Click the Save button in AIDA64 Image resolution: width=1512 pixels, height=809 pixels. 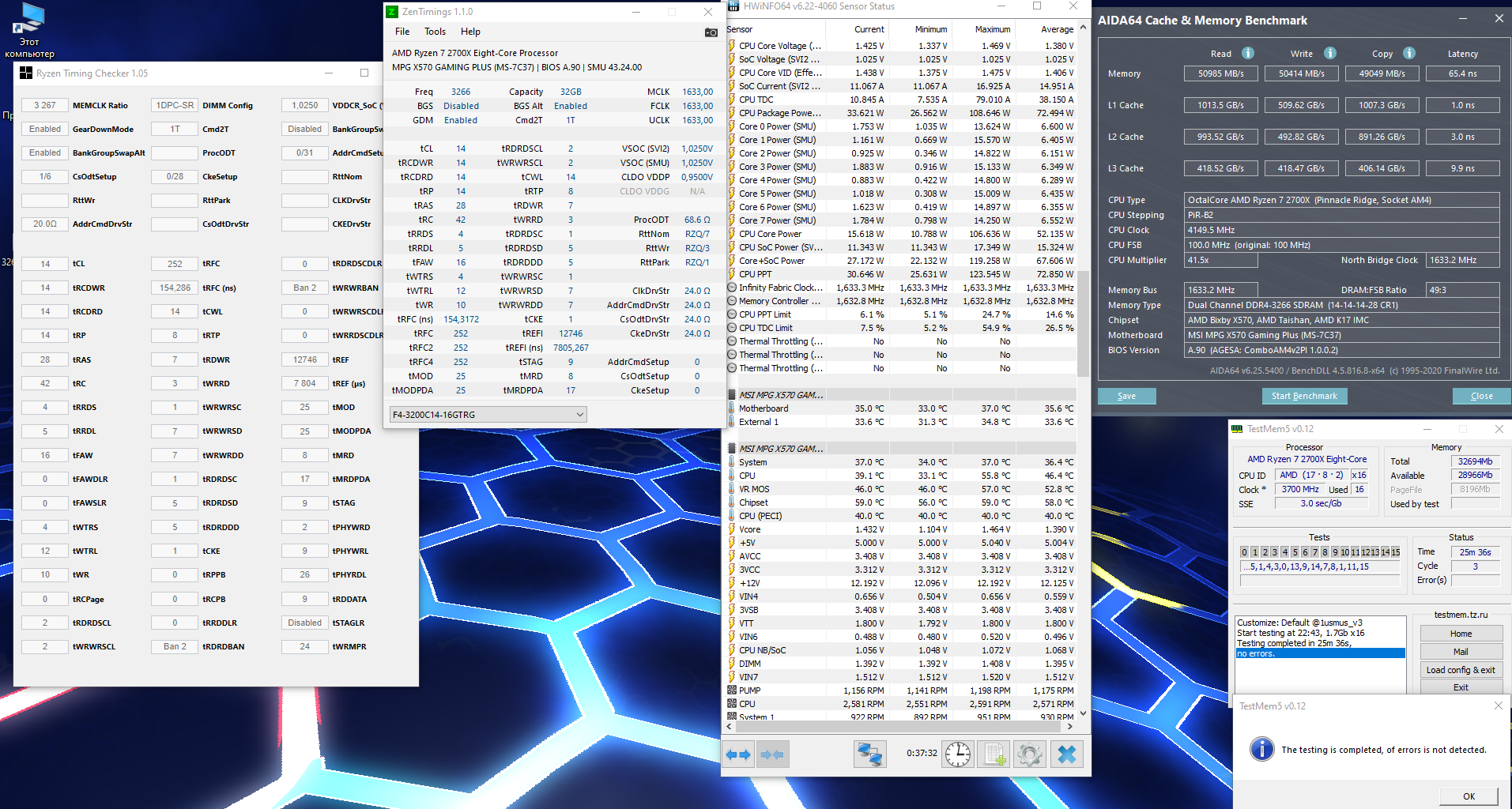point(1126,396)
